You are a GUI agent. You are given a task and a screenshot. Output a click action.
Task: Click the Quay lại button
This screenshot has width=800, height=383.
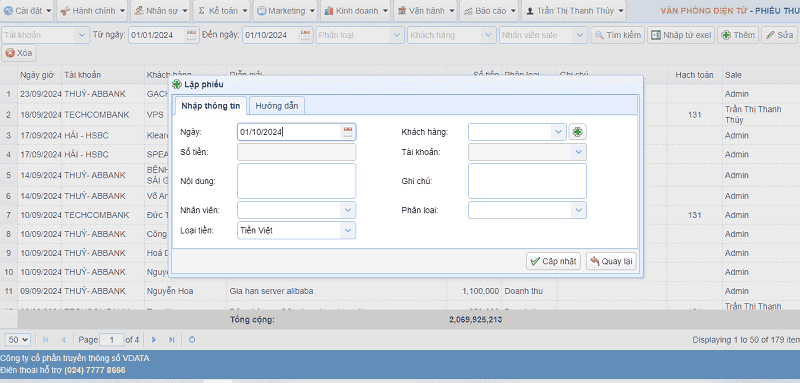[x=611, y=261]
